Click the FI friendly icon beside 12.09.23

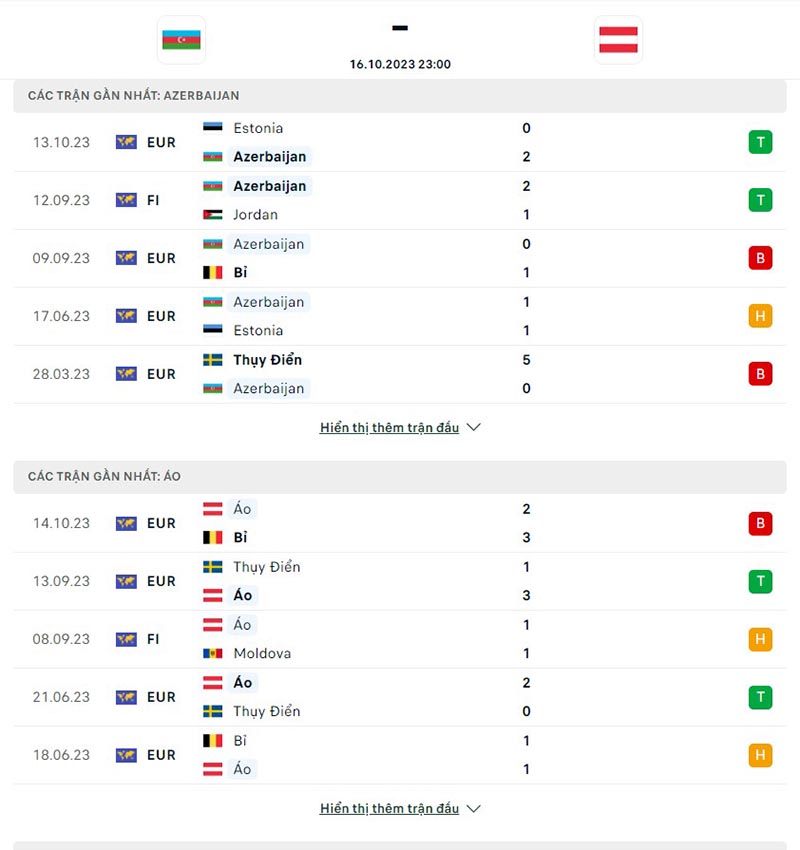tap(126, 200)
